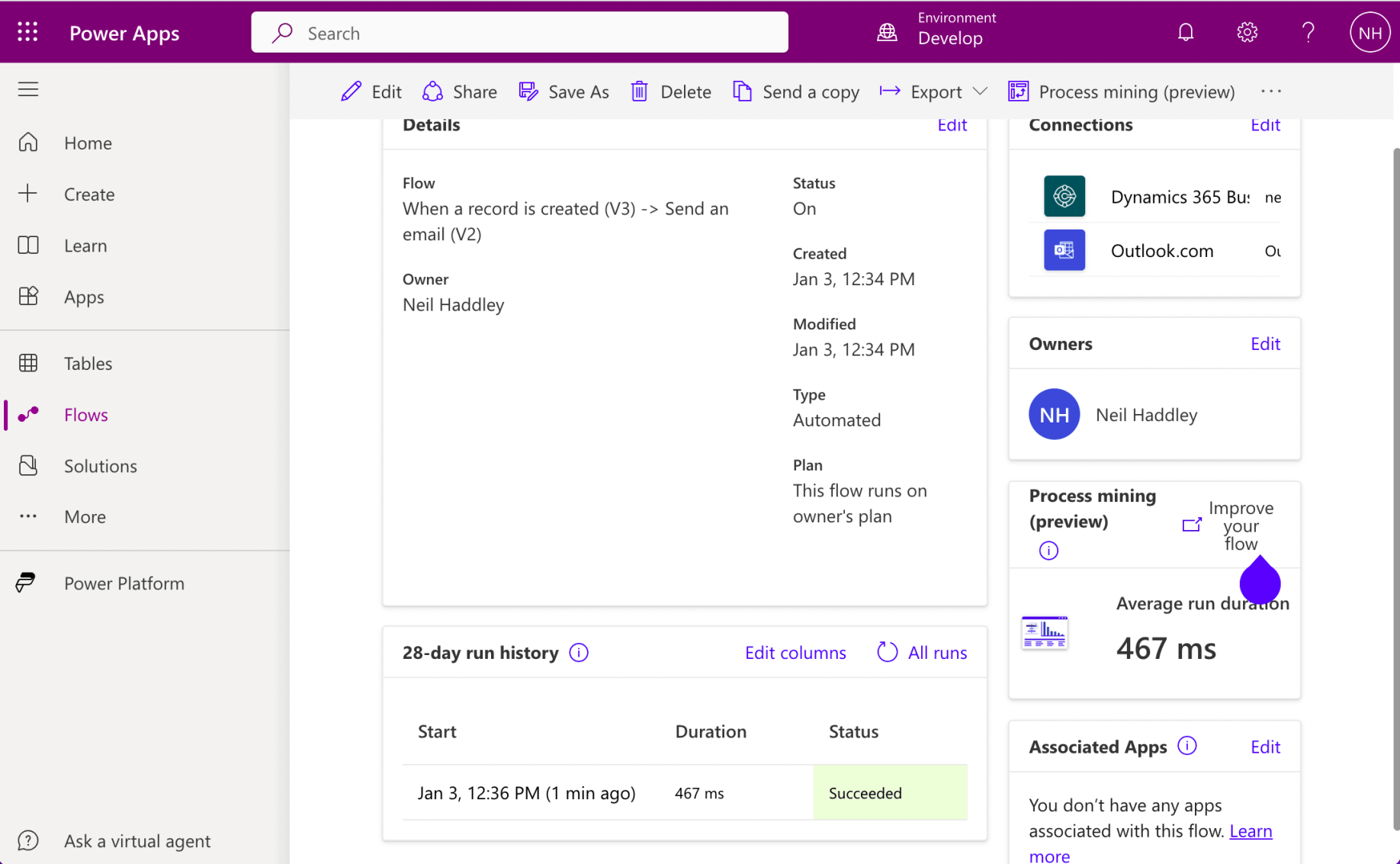Open Tables in the left navigation

pyautogui.click(x=88, y=363)
